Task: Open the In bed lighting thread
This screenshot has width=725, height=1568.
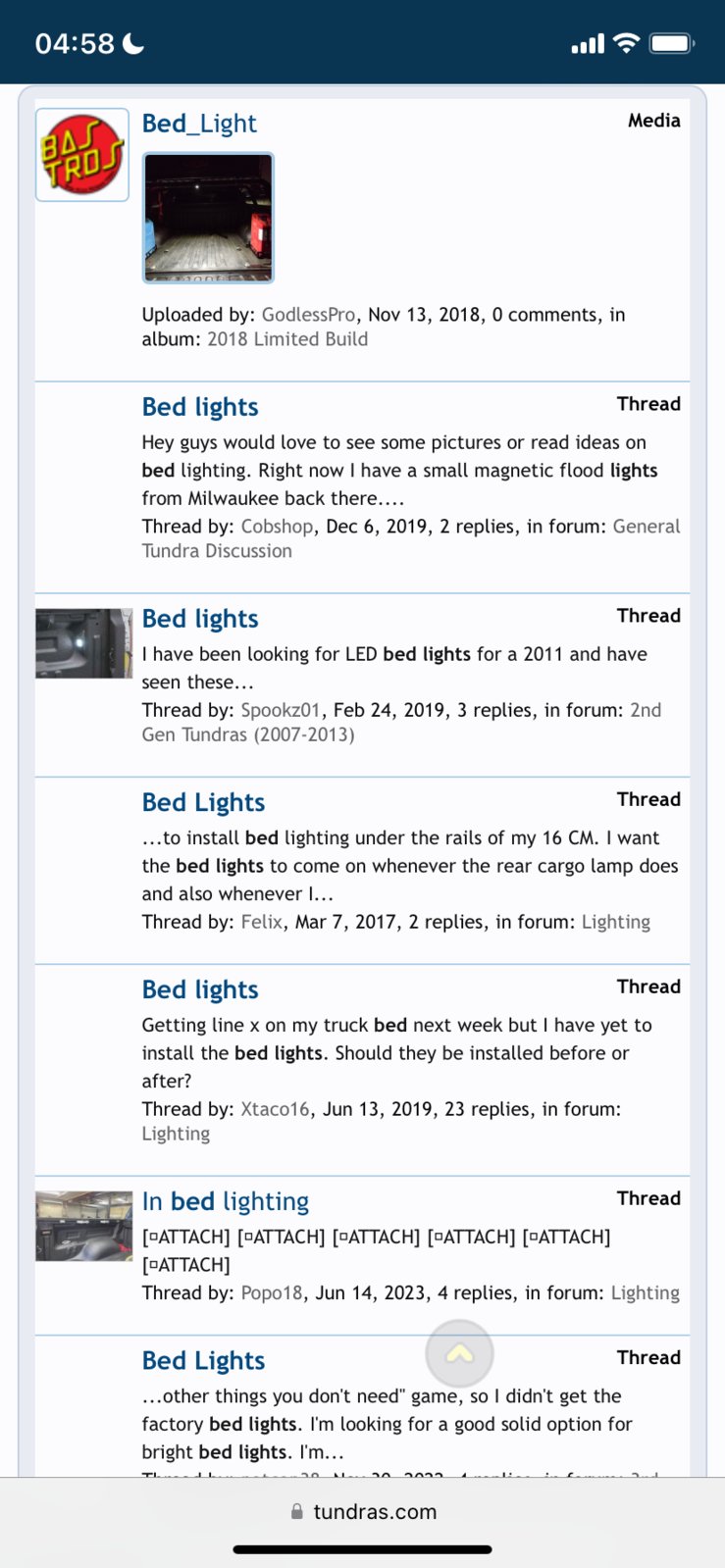Action: pyautogui.click(x=226, y=1201)
